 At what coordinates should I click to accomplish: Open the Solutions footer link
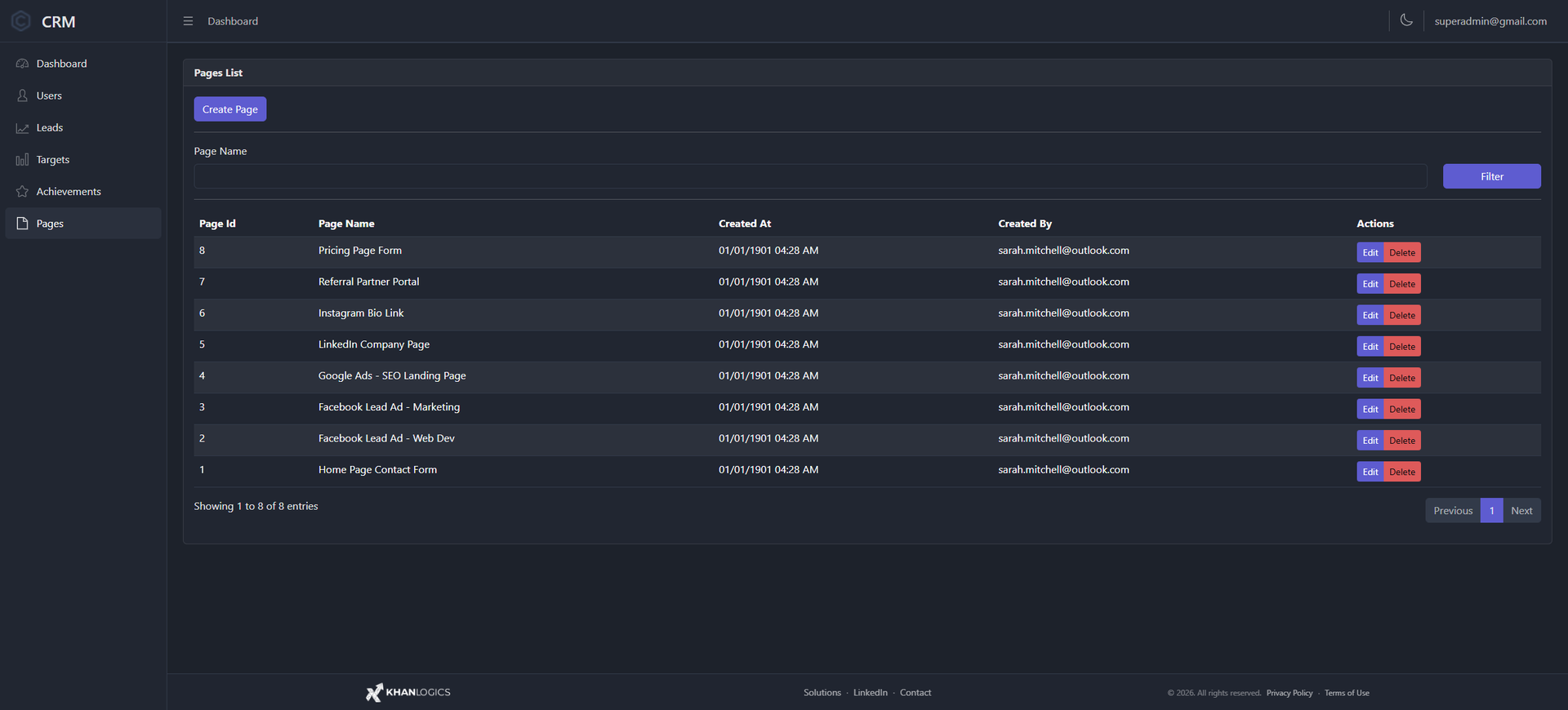point(822,693)
